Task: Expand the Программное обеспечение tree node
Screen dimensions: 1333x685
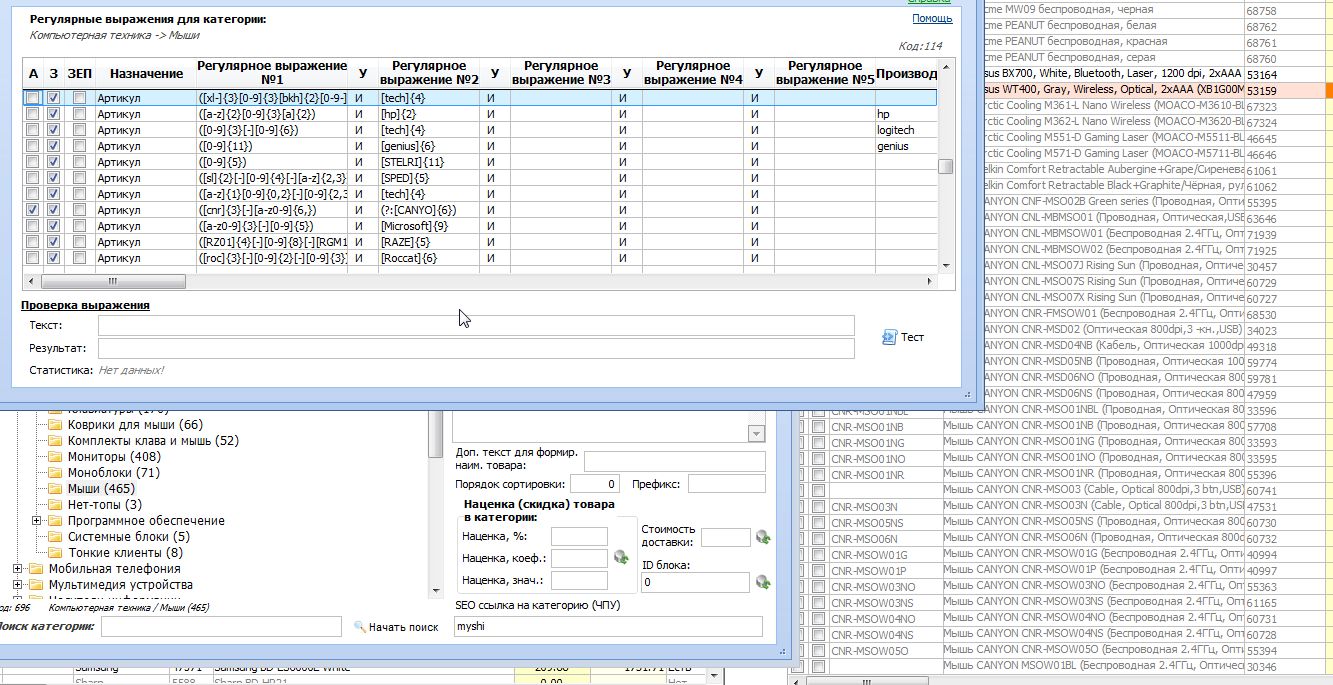Action: 37,521
